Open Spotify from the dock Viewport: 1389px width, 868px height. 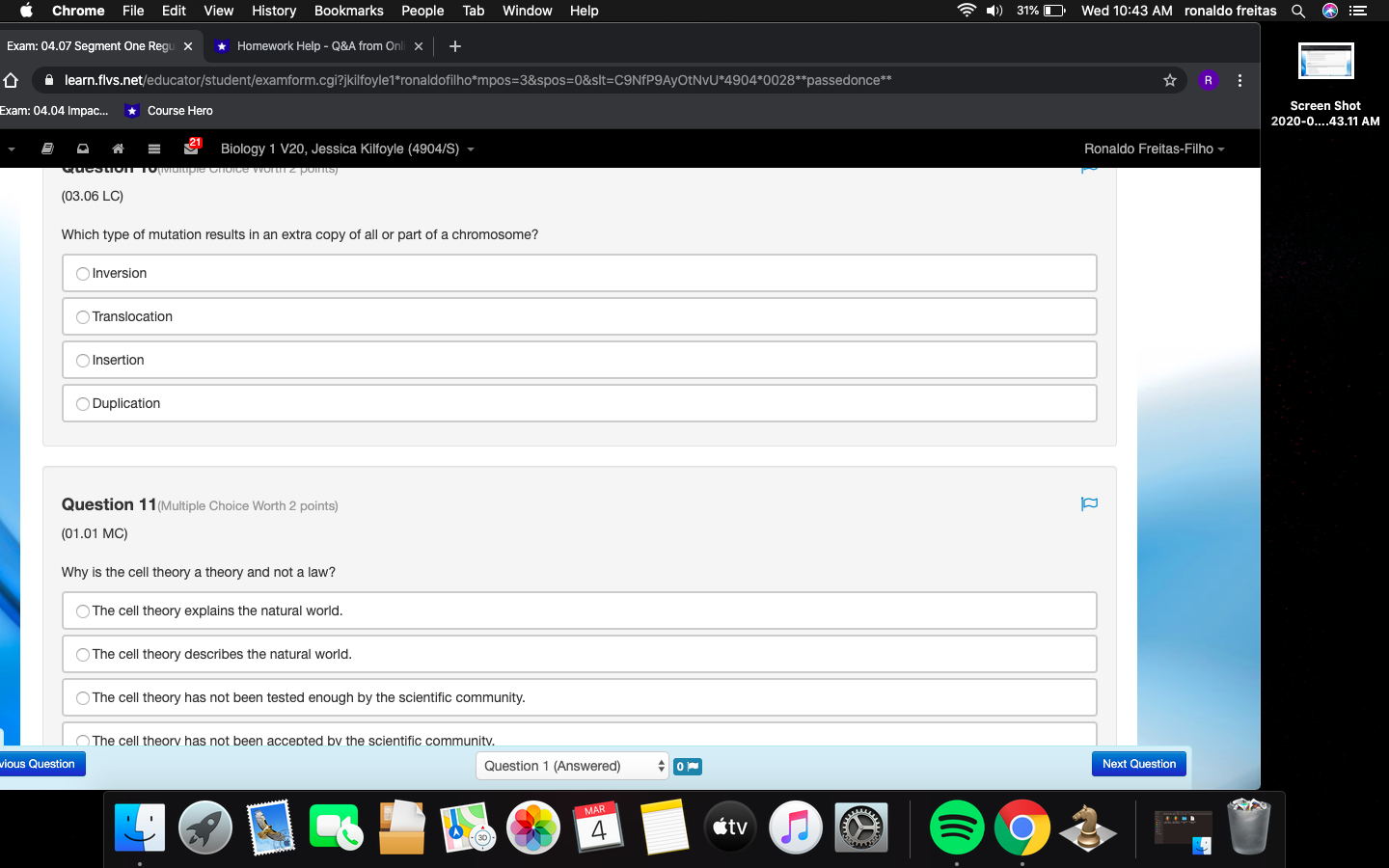[x=956, y=827]
